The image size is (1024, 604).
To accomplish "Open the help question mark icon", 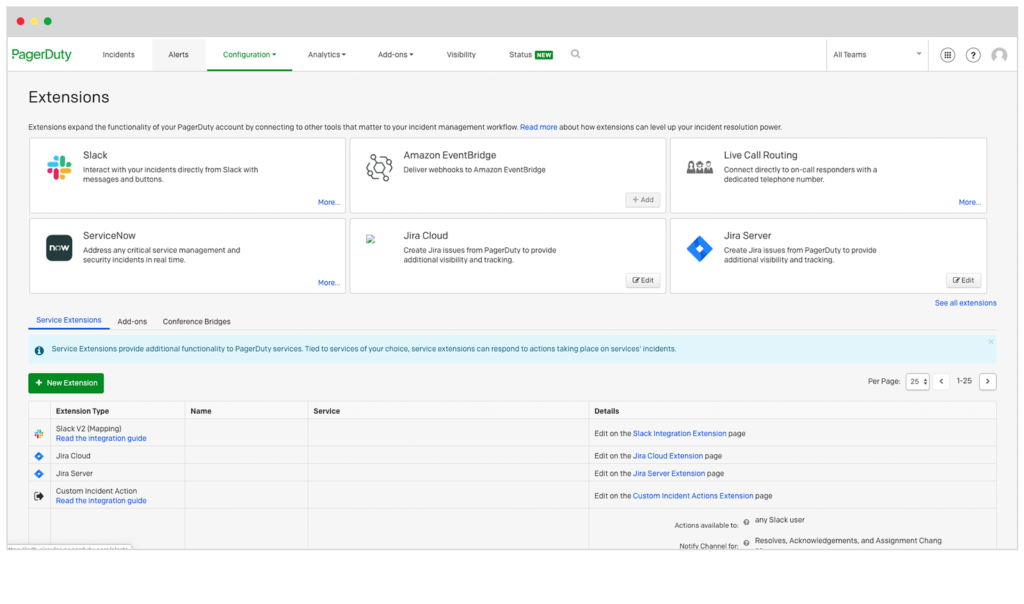I will (x=973, y=56).
